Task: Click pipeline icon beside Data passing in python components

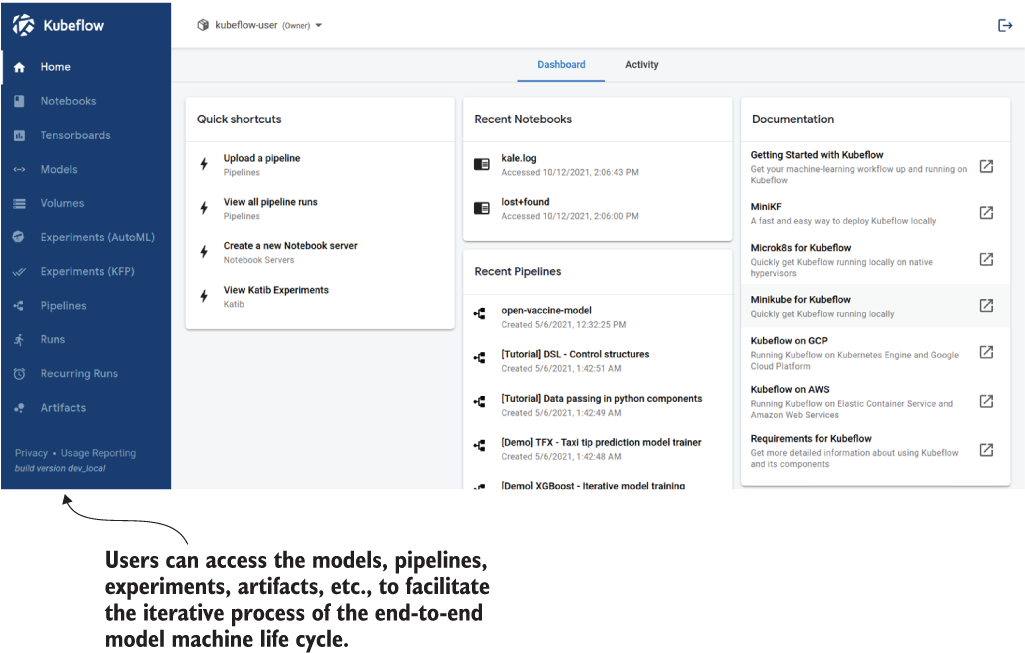Action: click(x=480, y=401)
